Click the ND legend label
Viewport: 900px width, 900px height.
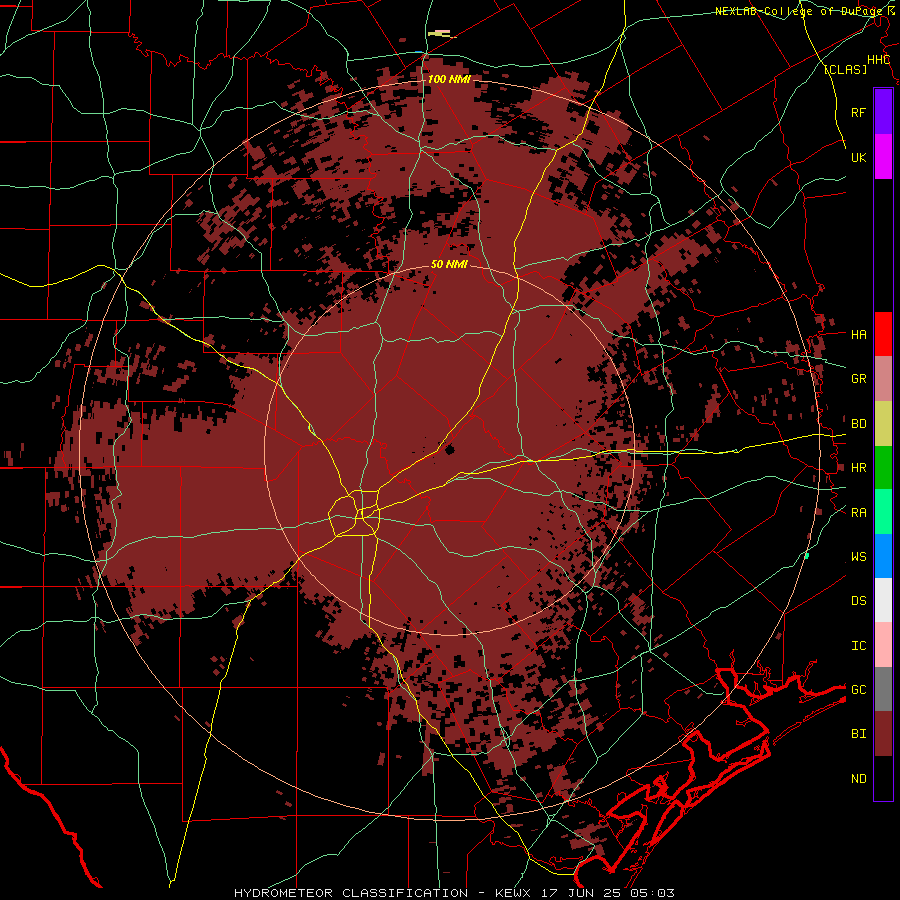[859, 779]
